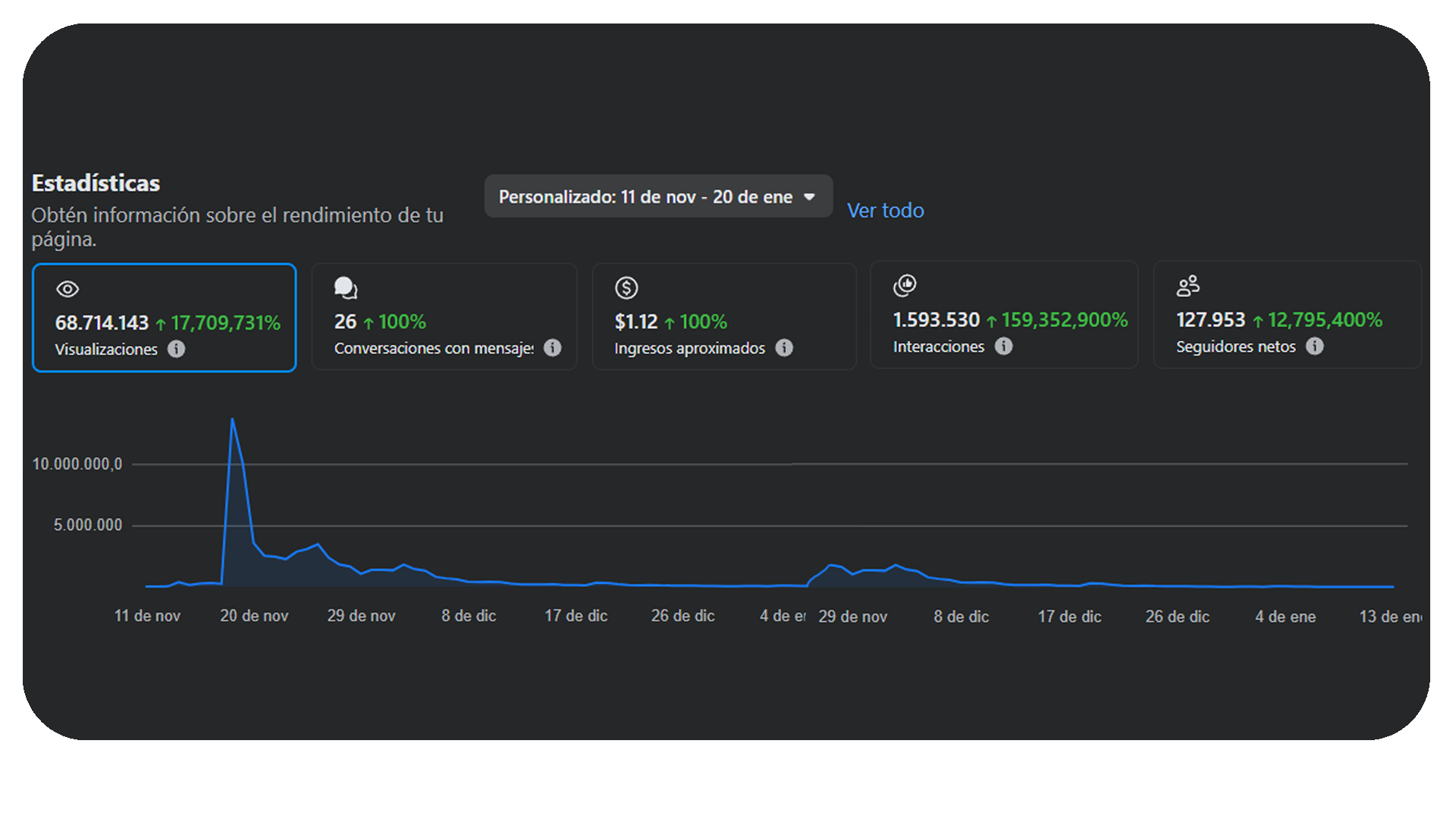Click the chat bubble icon above Conversaciones
Screen dimensions: 1456x819
tap(347, 287)
